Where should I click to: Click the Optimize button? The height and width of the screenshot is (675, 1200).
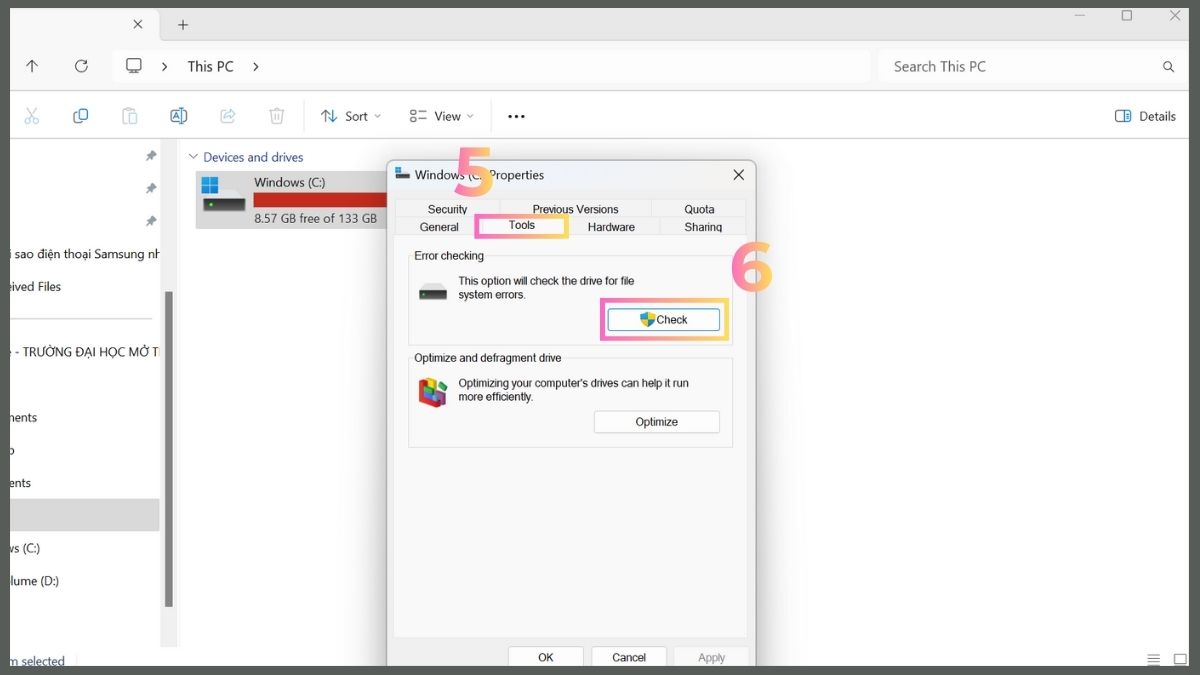tap(656, 422)
